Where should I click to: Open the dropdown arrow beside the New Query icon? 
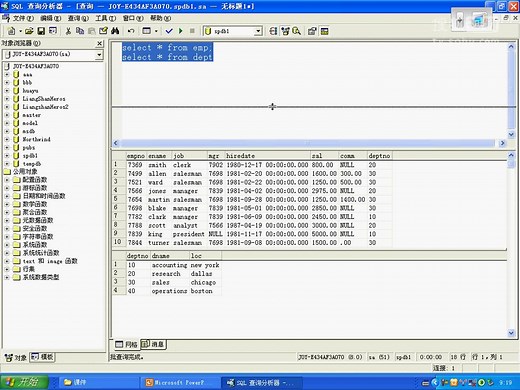tap(20, 31)
